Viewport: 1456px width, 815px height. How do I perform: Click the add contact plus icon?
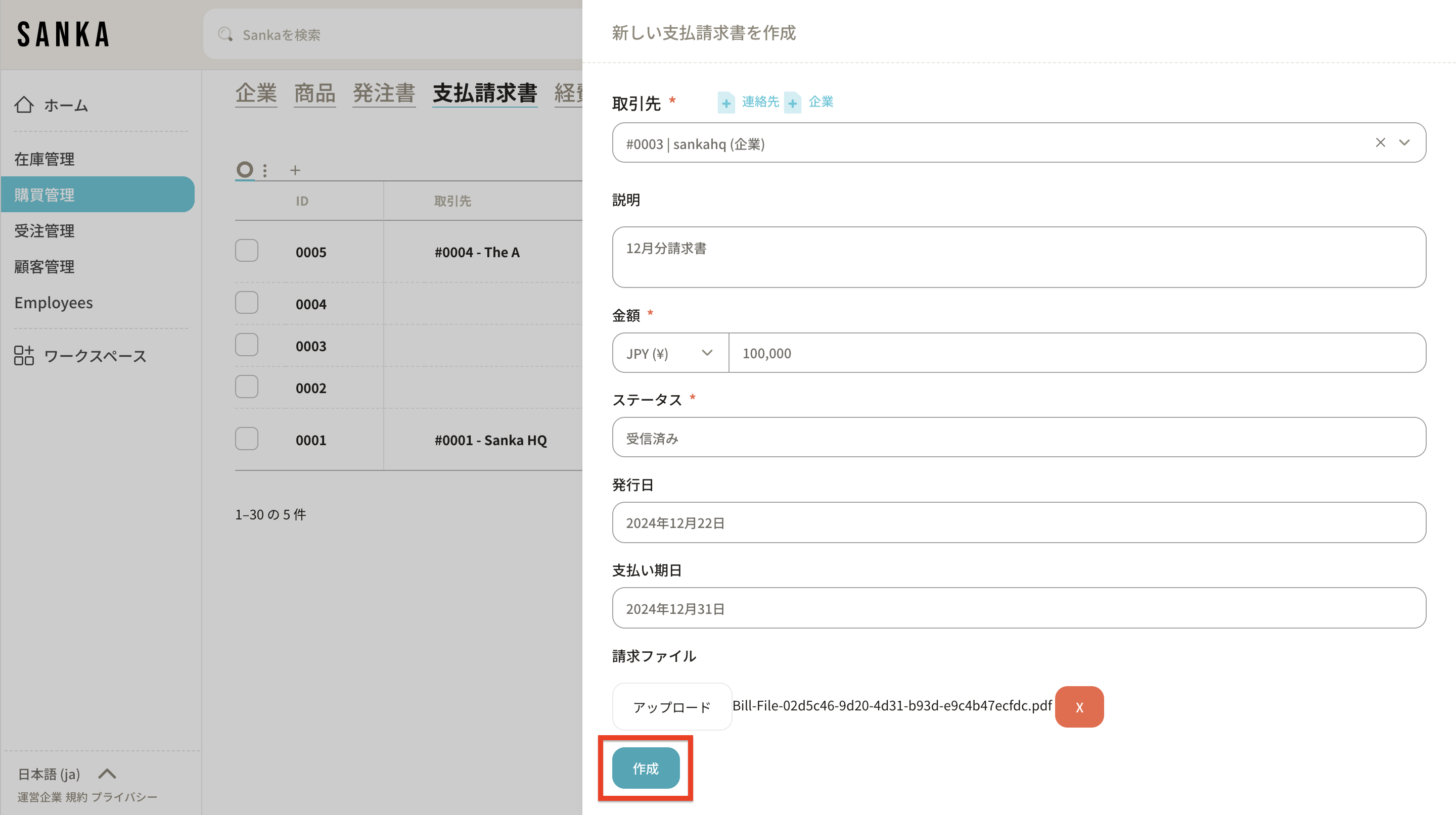726,103
